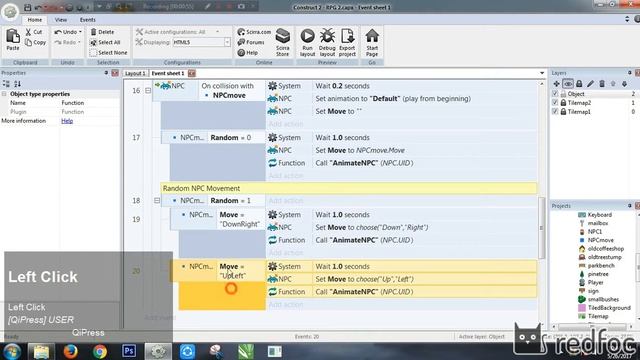Click the Help button in Online group
640x360 pixels.
[x=248, y=53]
